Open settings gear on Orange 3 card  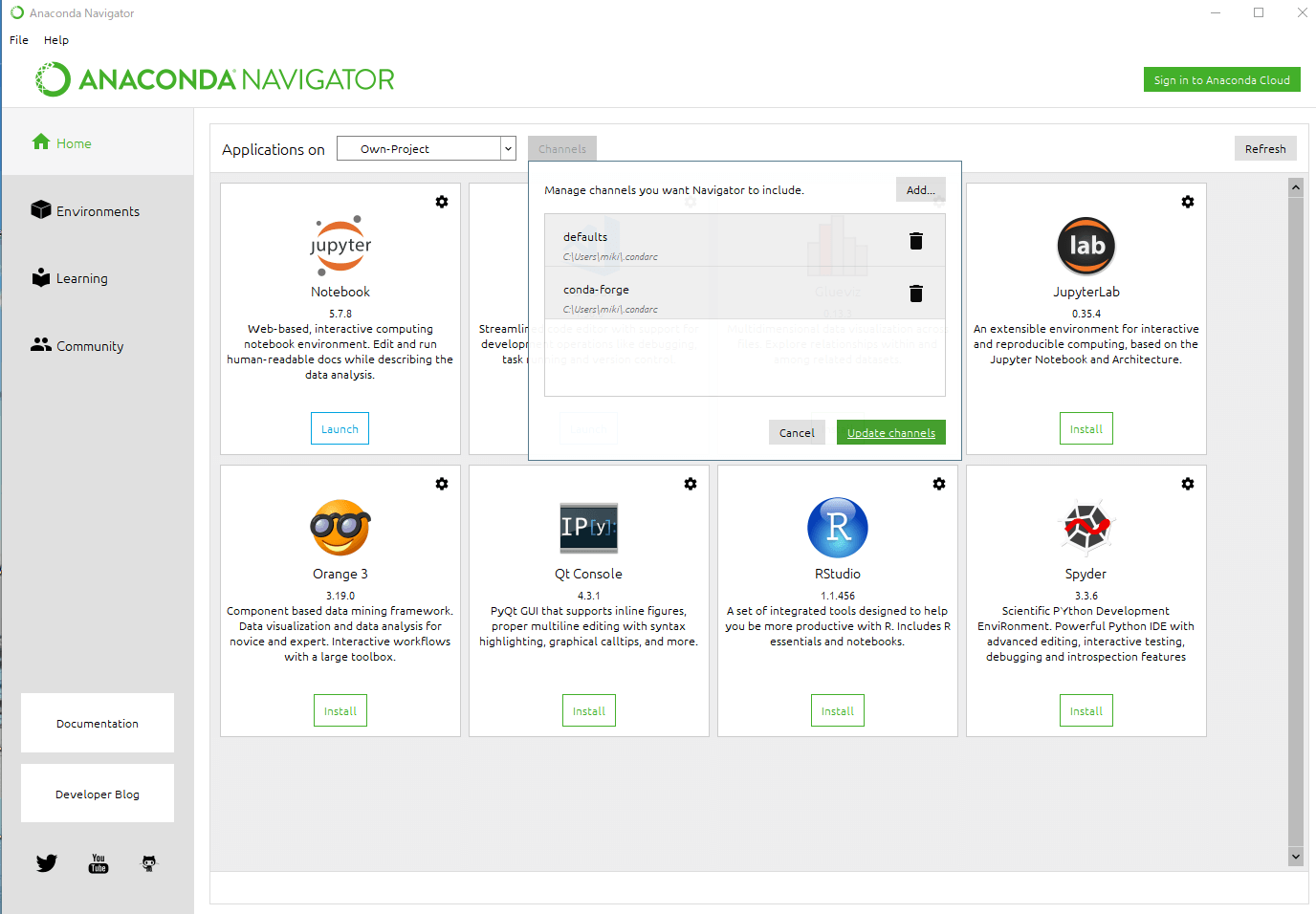pos(442,484)
